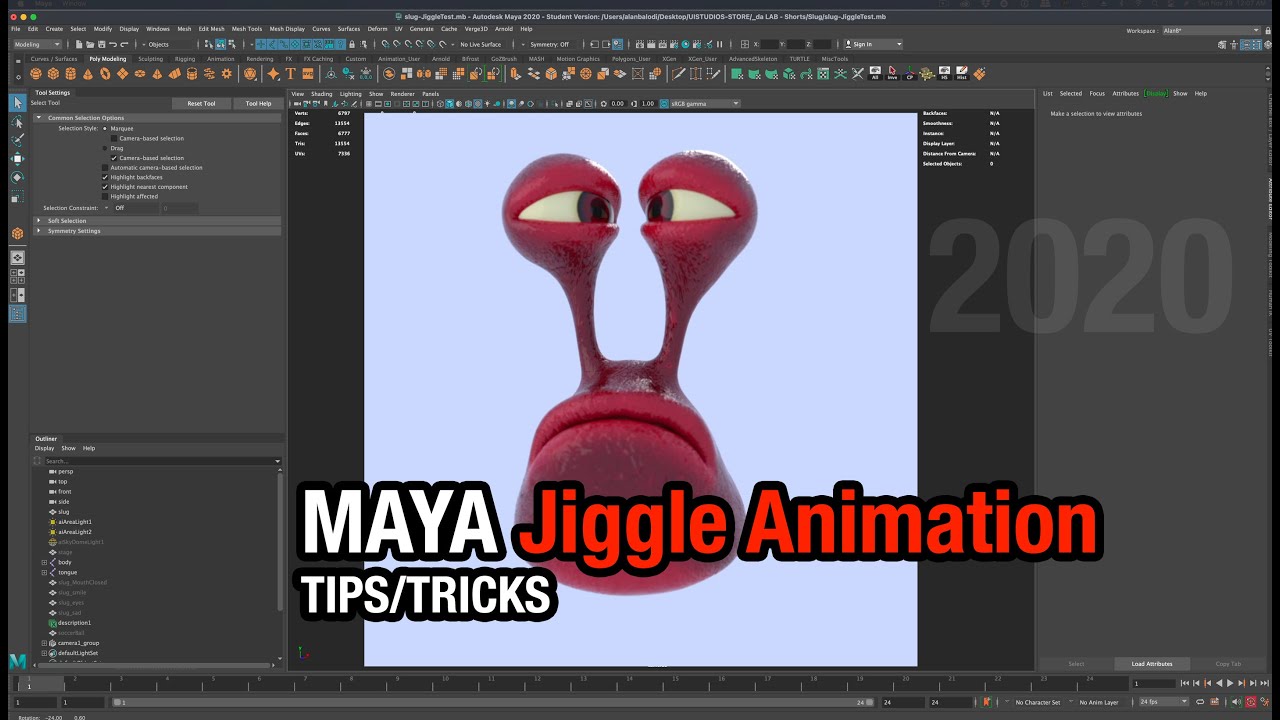This screenshot has height=720, width=1280.
Task: Click the Undo arrow icon in the status line
Action: pos(113,44)
